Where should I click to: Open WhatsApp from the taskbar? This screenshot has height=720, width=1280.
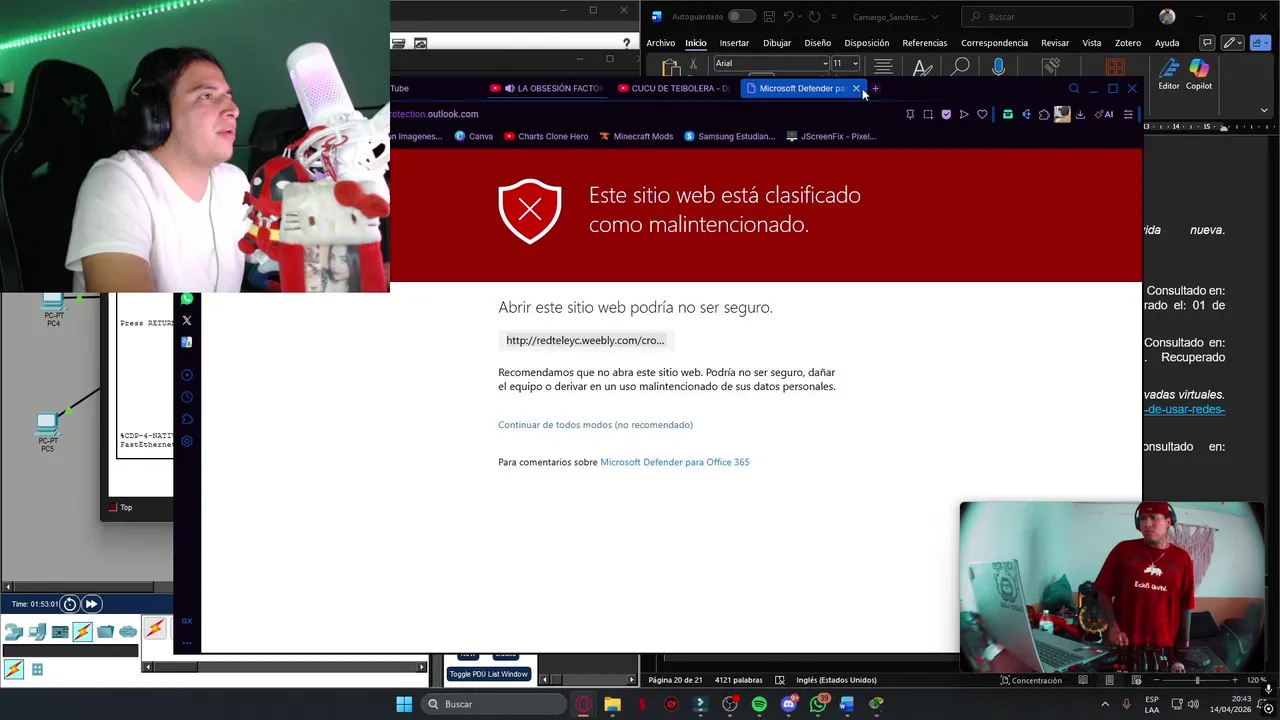tap(818, 704)
